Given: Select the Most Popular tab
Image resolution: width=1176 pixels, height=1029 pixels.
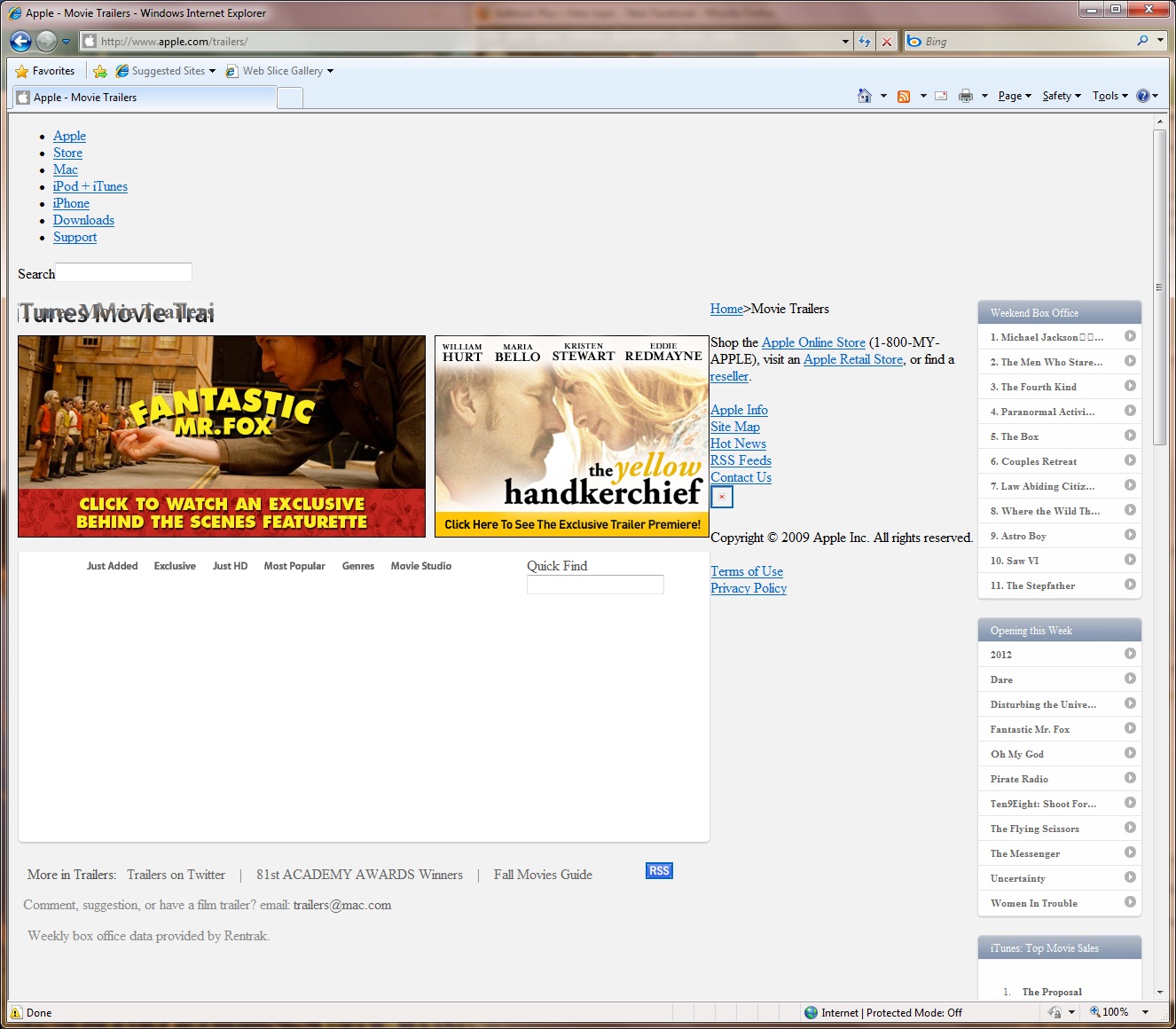Looking at the screenshot, I should [294, 566].
